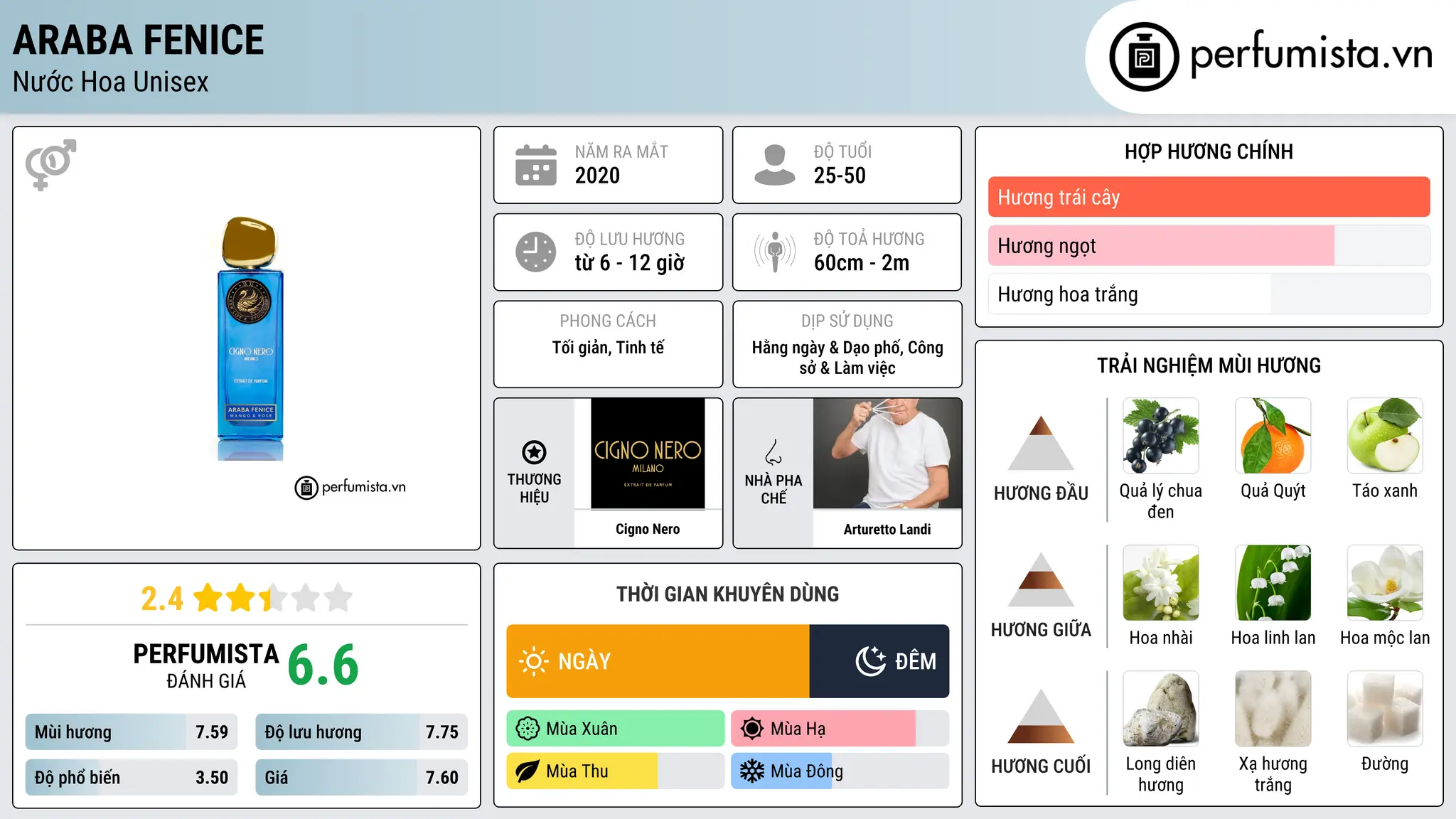This screenshot has width=1456, height=819.
Task: Click the Hương hoa trắng accord bar
Action: click(x=1209, y=294)
